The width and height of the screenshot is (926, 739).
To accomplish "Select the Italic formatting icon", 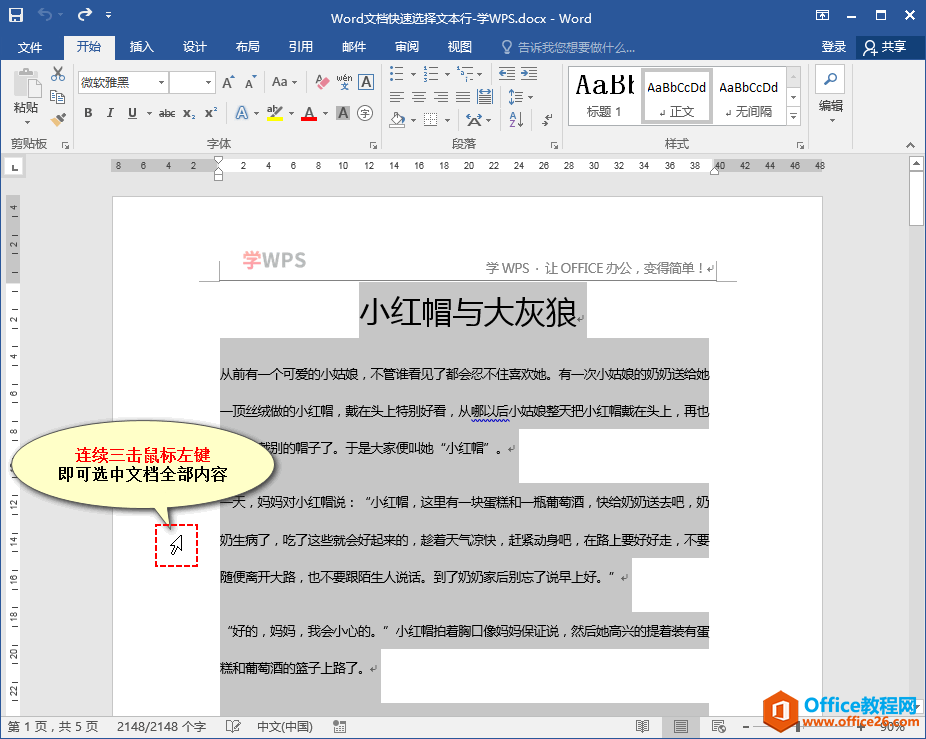I will (110, 110).
